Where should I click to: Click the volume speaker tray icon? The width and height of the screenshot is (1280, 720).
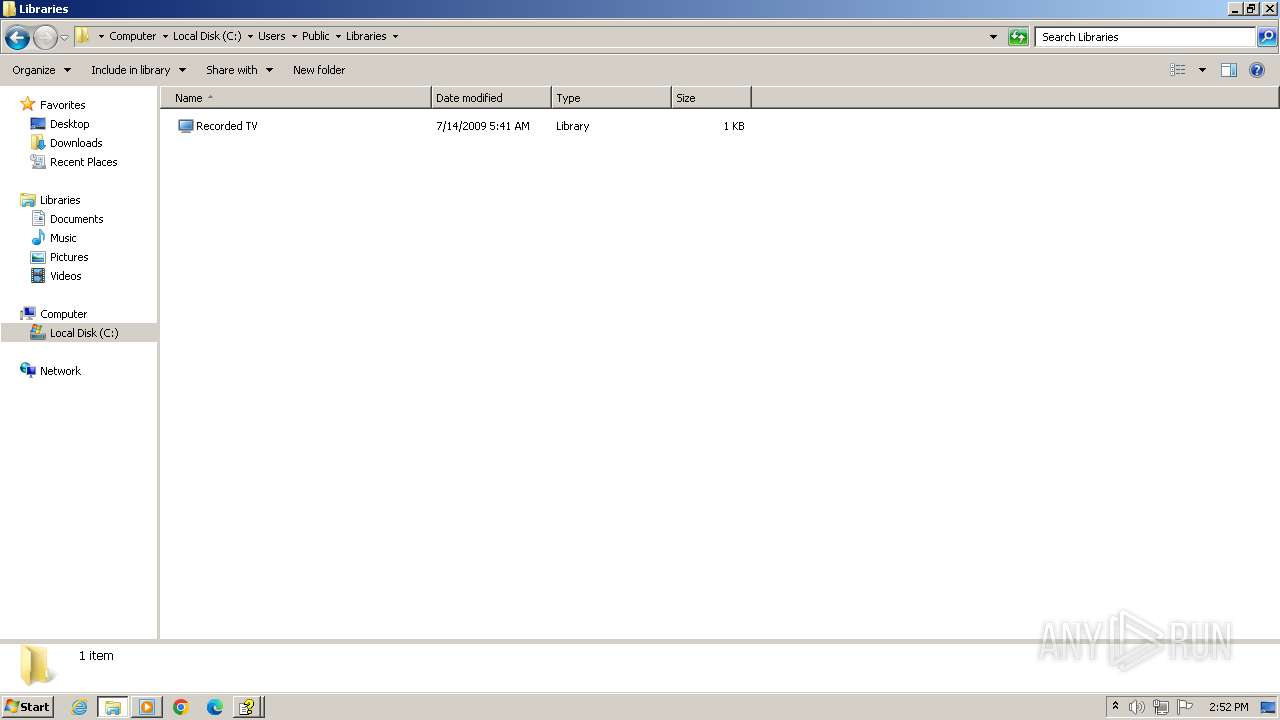1137,707
